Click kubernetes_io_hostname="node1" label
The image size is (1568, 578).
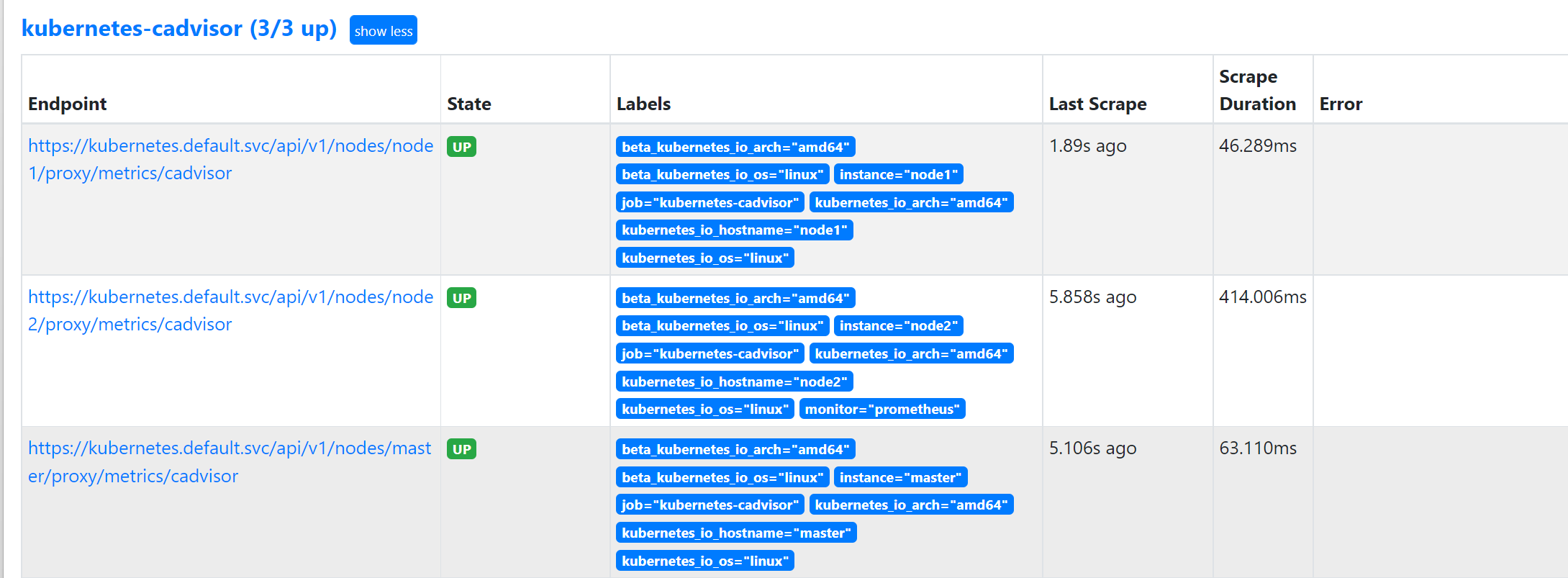734,230
